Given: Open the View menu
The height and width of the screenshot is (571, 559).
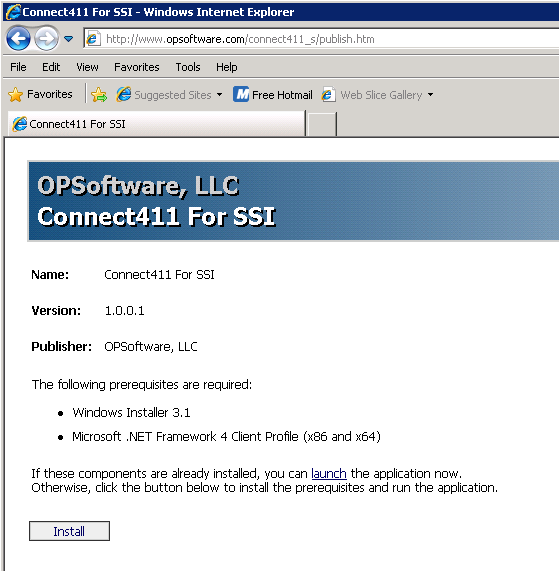Looking at the screenshot, I should (87, 67).
